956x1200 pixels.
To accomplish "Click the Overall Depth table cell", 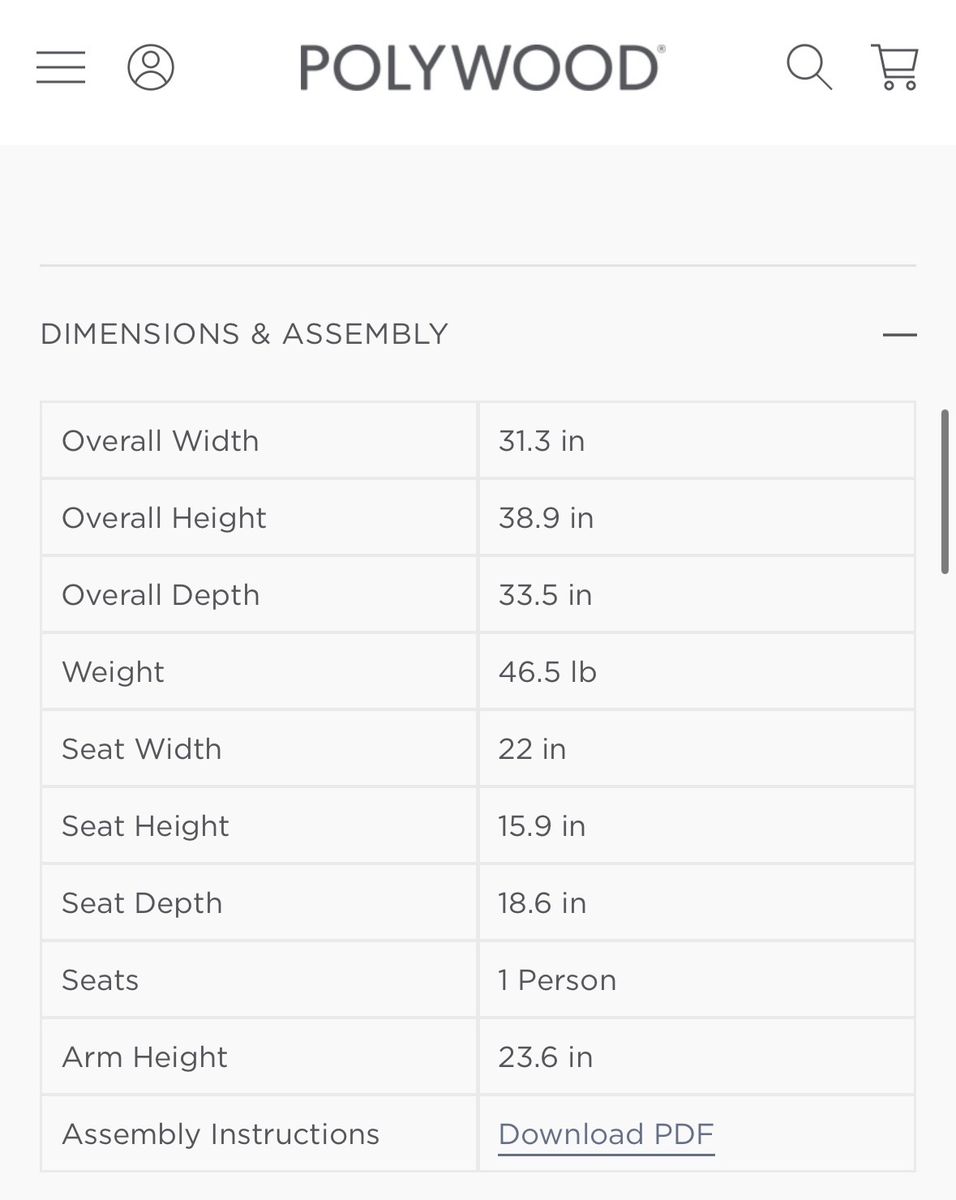I will (x=259, y=595).
